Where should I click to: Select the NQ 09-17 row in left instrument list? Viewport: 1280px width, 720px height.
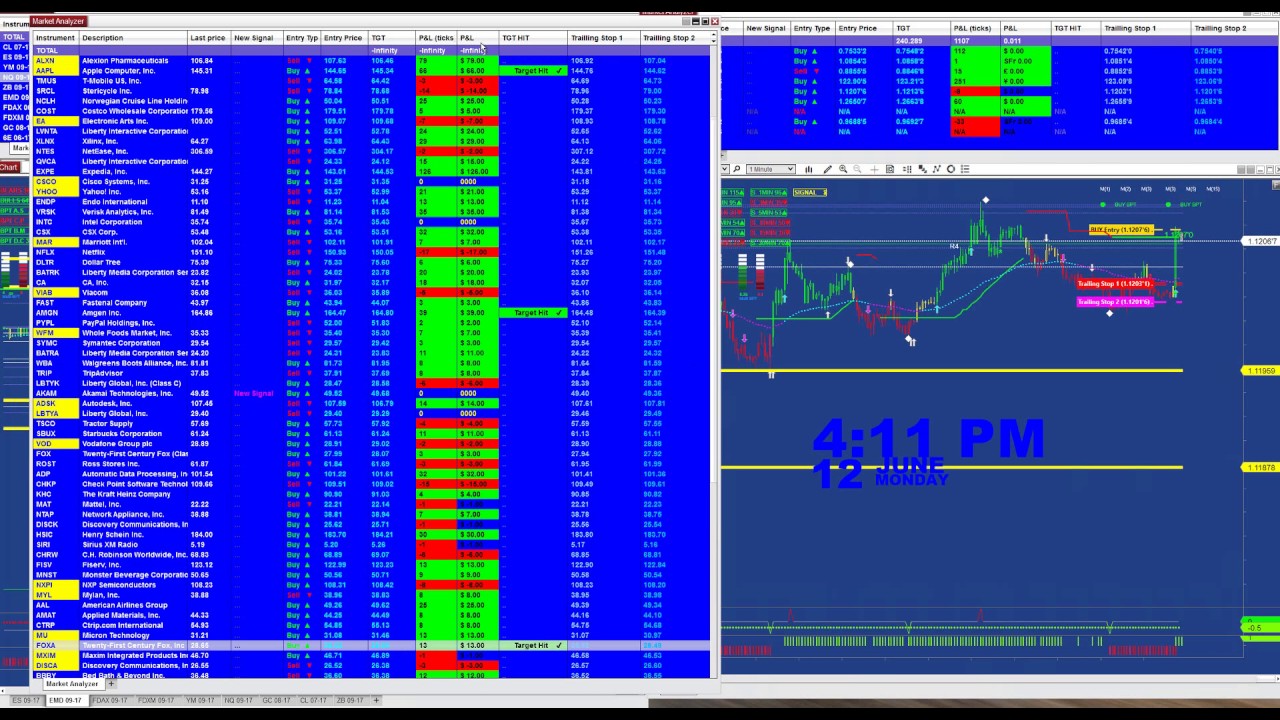pyautogui.click(x=14, y=77)
